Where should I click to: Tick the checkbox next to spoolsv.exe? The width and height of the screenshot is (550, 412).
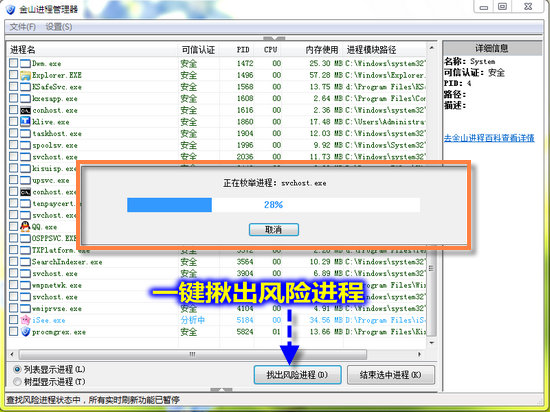(13, 145)
